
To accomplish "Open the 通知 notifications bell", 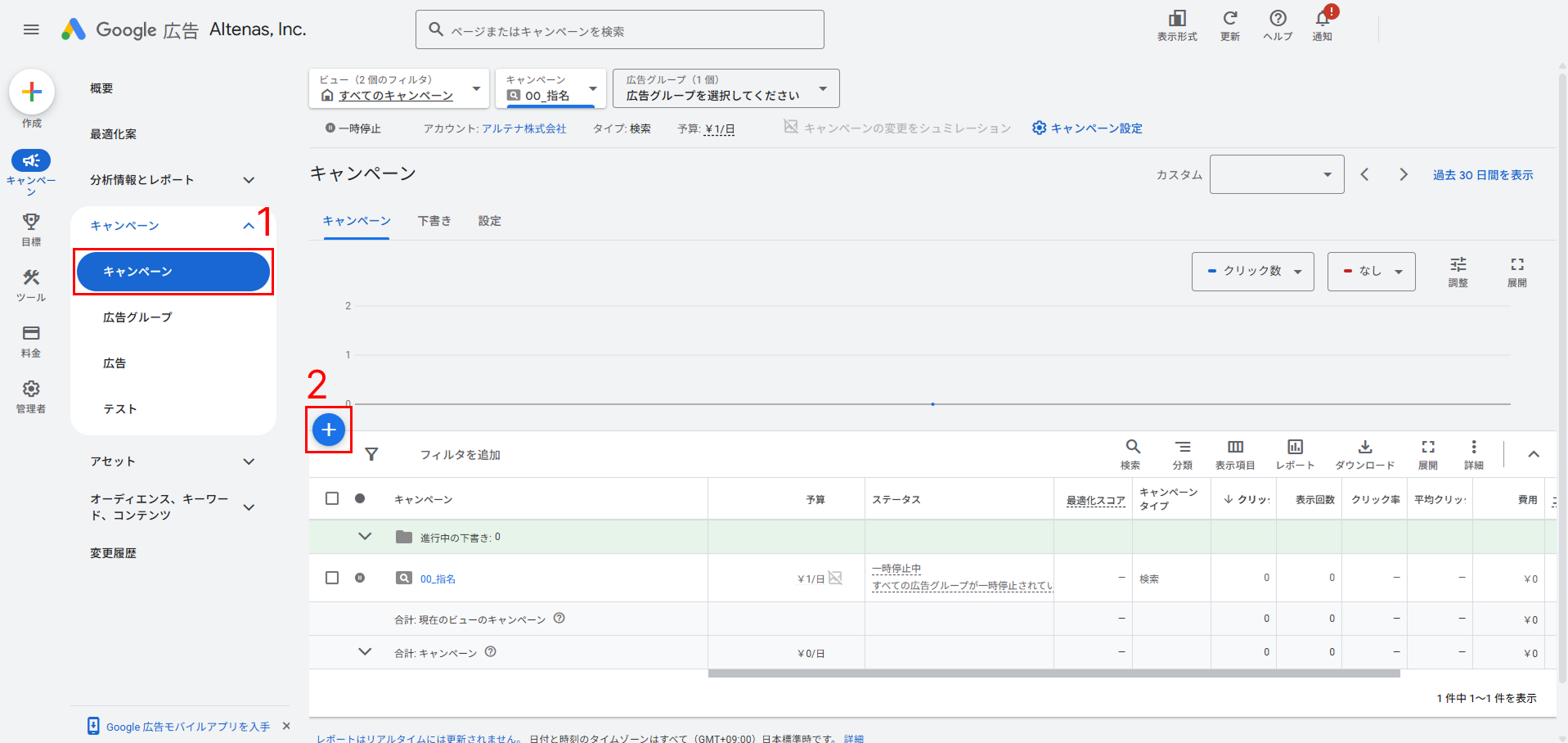I will tap(1323, 19).
